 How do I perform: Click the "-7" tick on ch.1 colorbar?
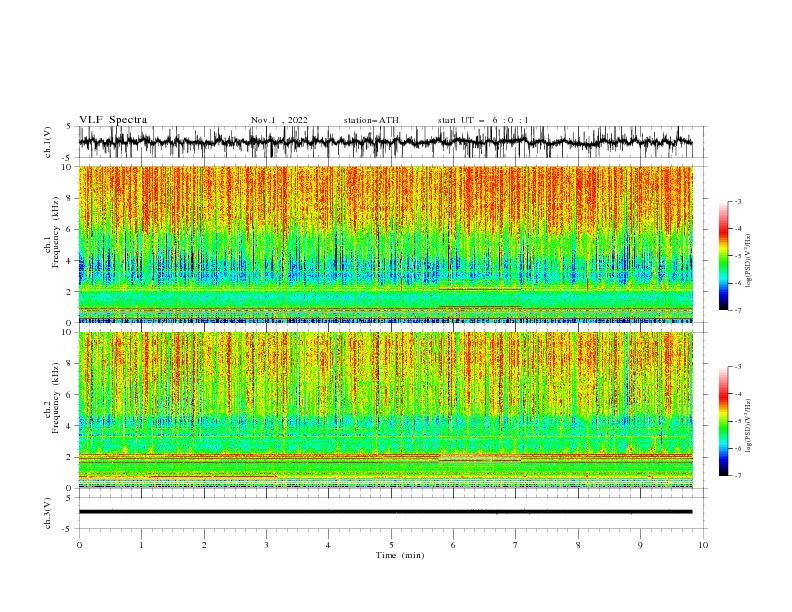point(738,310)
